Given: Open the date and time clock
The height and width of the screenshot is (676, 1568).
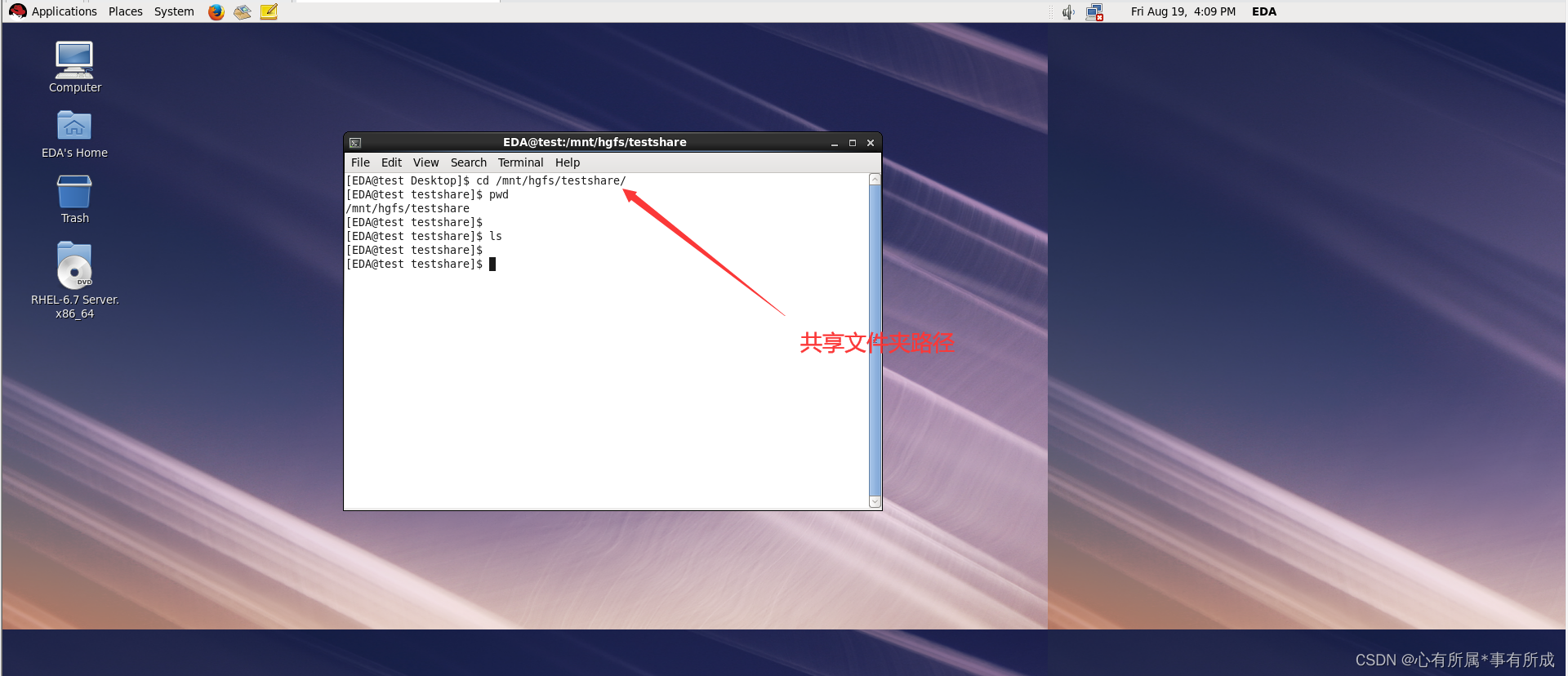Looking at the screenshot, I should coord(1183,11).
